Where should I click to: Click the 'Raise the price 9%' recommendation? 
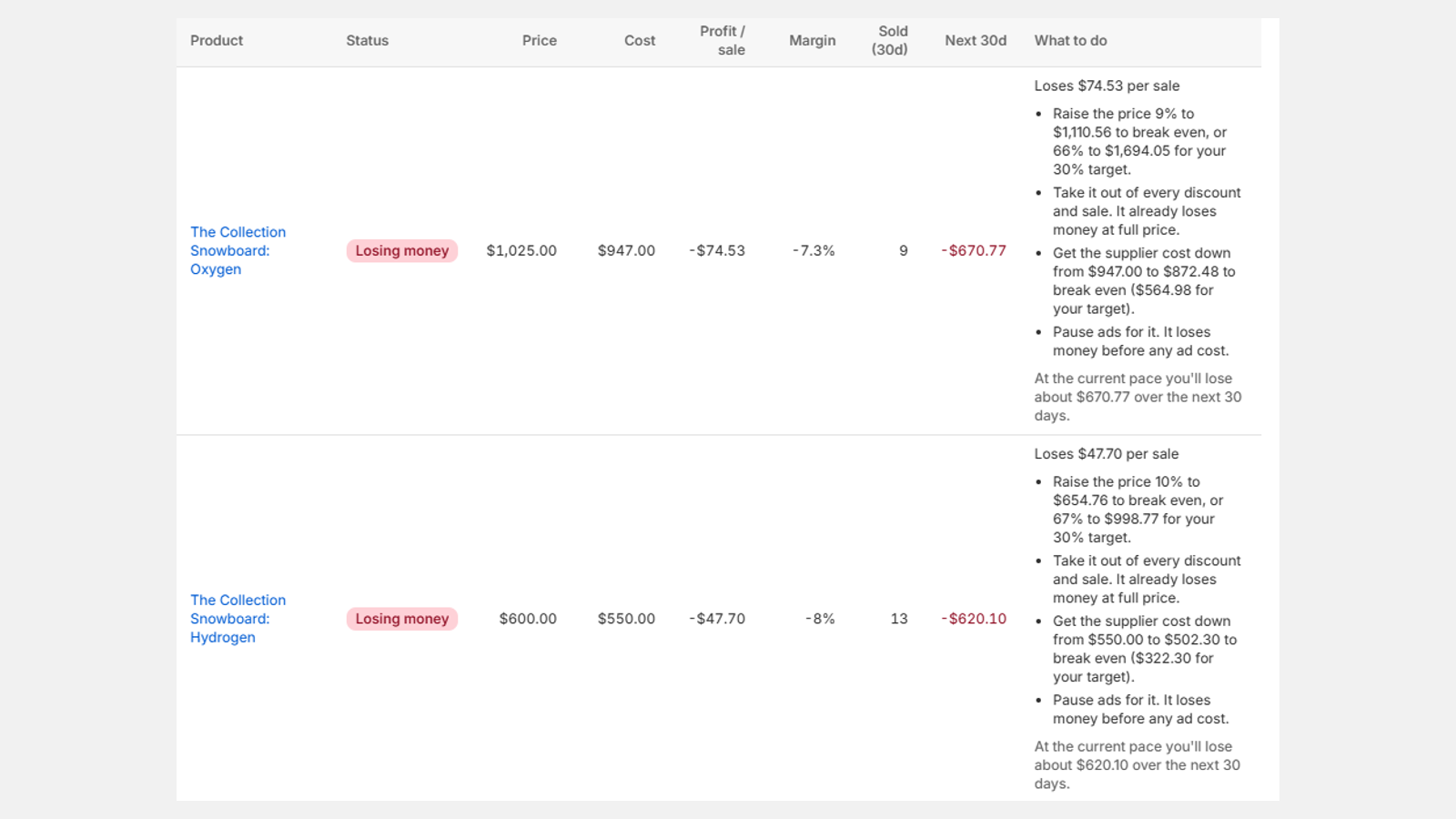tap(1140, 141)
